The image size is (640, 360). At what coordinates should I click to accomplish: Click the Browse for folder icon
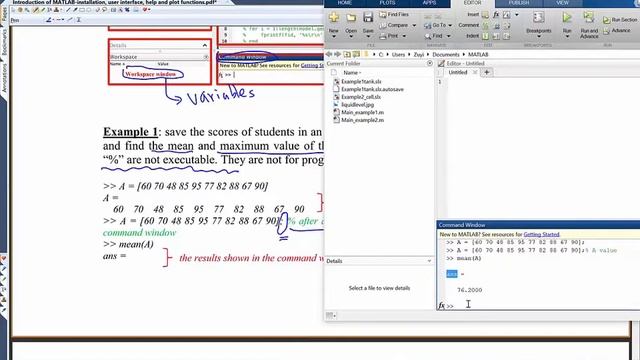click(356, 54)
